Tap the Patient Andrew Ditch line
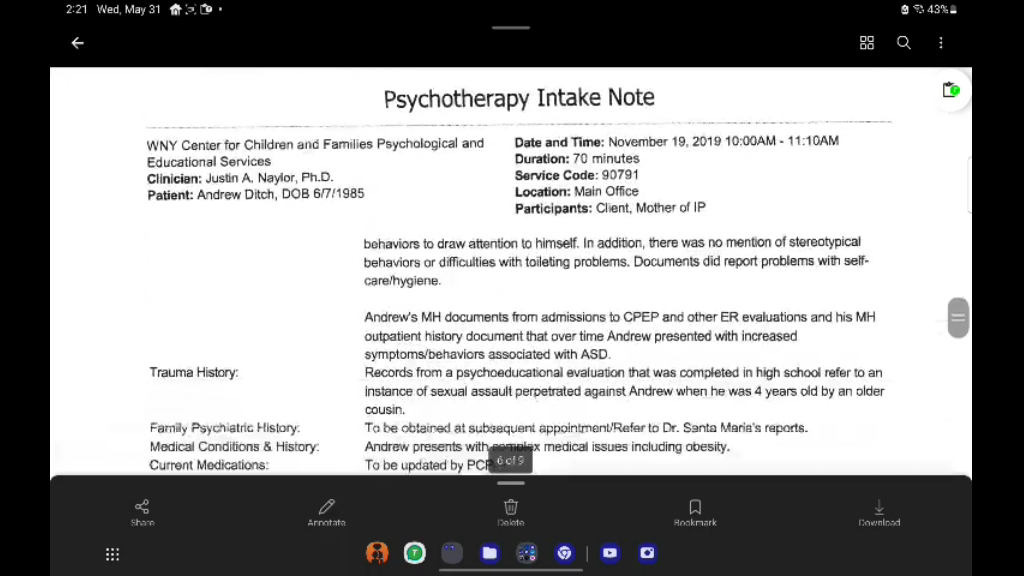 coord(255,194)
